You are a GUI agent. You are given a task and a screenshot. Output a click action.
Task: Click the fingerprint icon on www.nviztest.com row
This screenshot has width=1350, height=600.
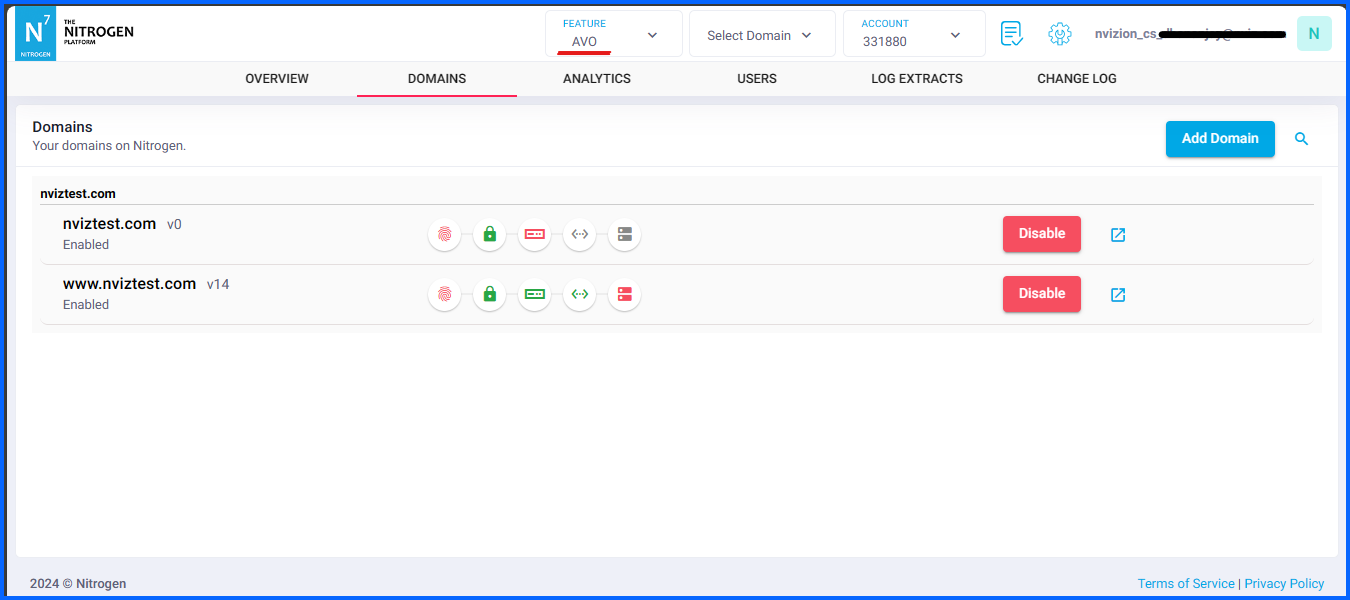(444, 294)
